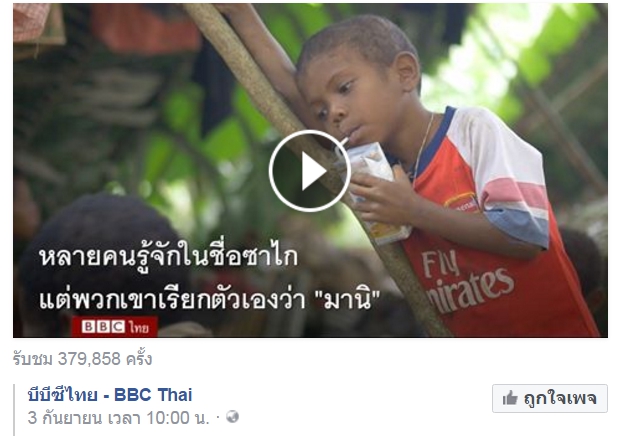
Task: Click the Fly Emirates text on the shirt
Action: pos(465,279)
